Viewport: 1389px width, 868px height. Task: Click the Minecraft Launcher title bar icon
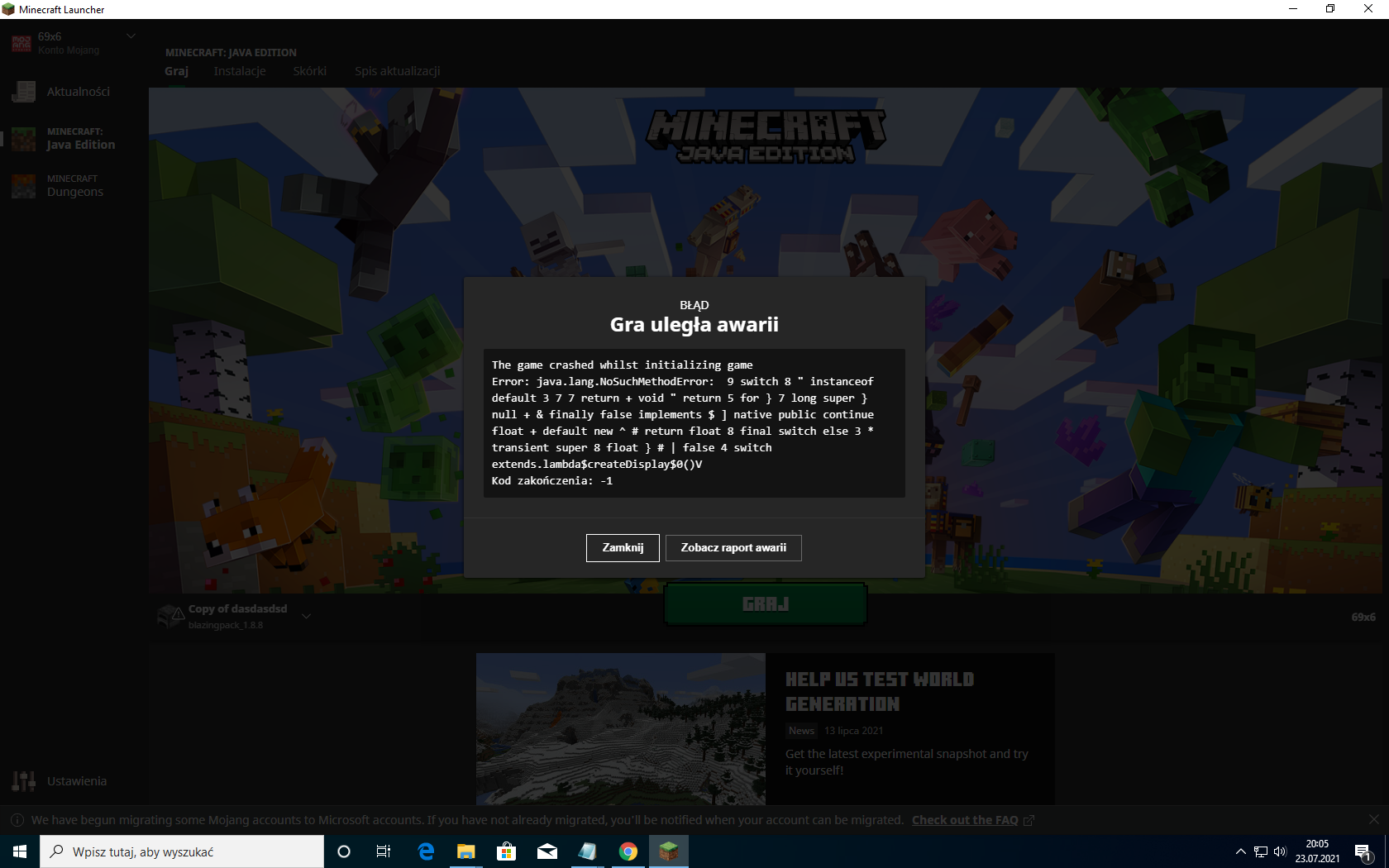(8, 9)
